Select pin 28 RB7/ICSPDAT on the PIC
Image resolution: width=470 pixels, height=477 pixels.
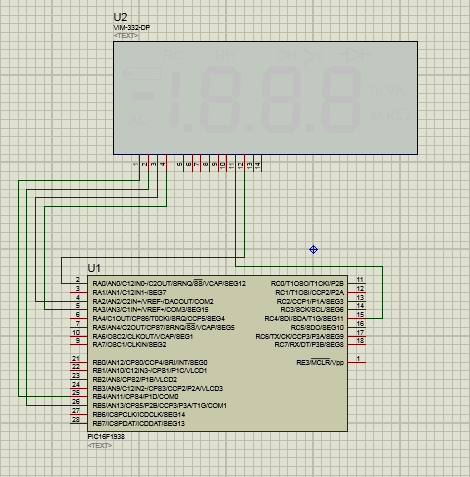click(x=79, y=423)
